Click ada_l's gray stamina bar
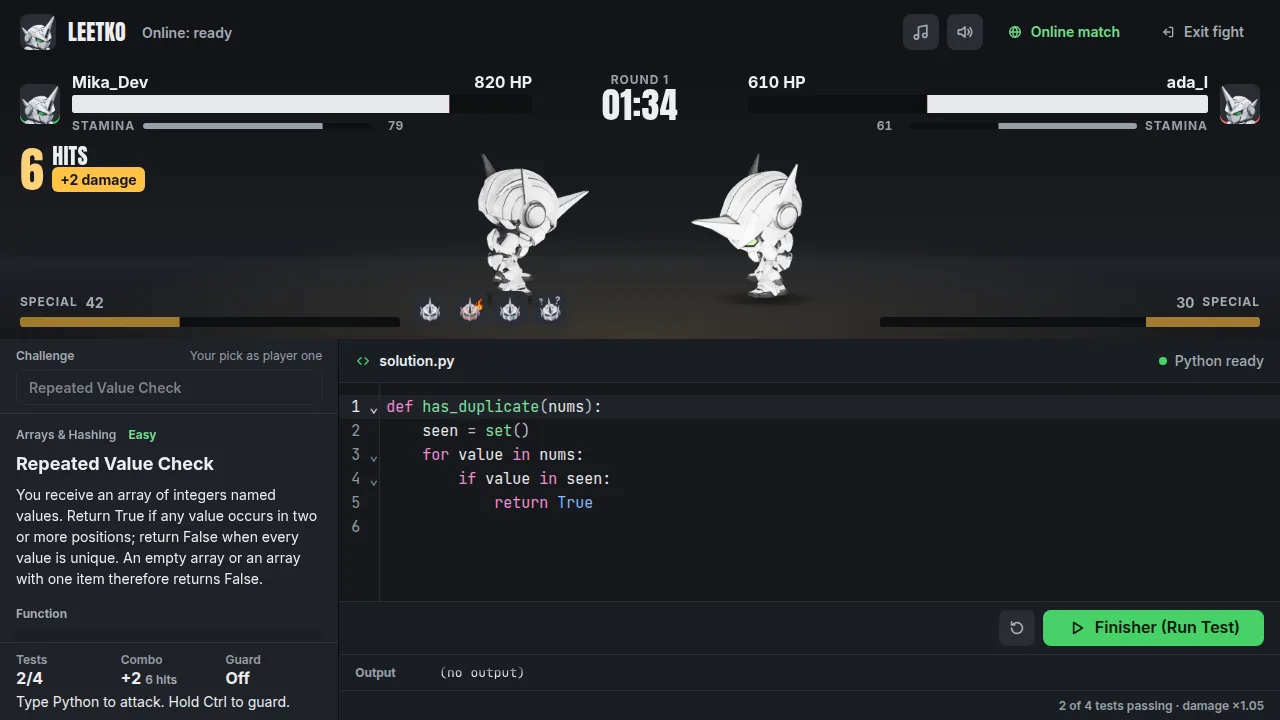Viewport: 1280px width, 720px height. coord(1067,126)
